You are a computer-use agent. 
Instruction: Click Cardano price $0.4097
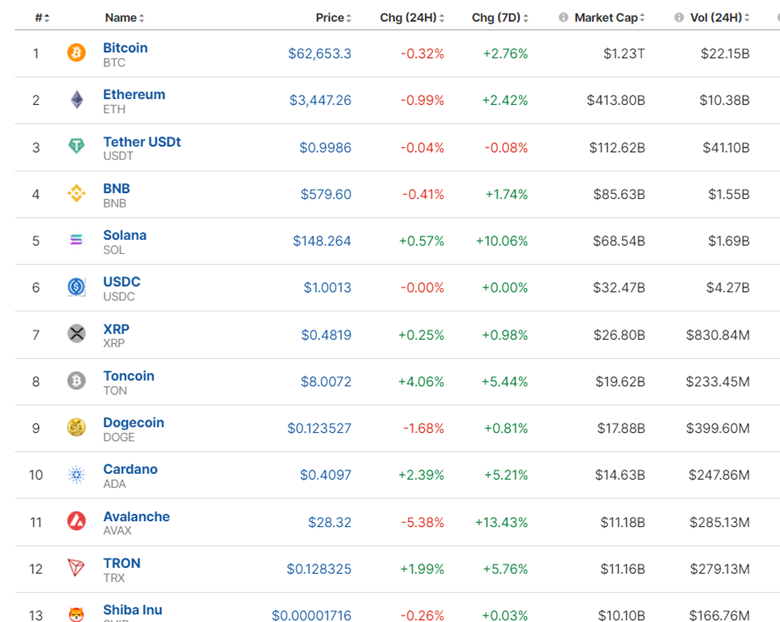[325, 475]
